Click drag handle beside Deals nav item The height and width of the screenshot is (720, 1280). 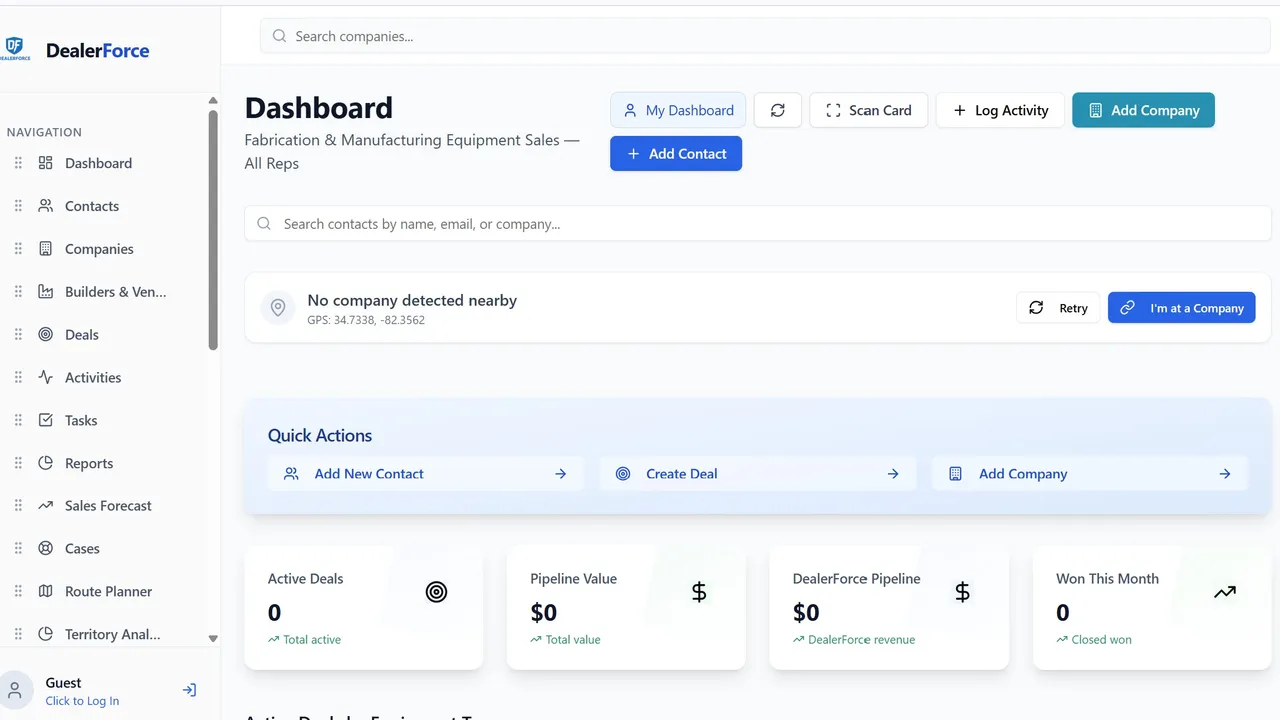coord(18,335)
